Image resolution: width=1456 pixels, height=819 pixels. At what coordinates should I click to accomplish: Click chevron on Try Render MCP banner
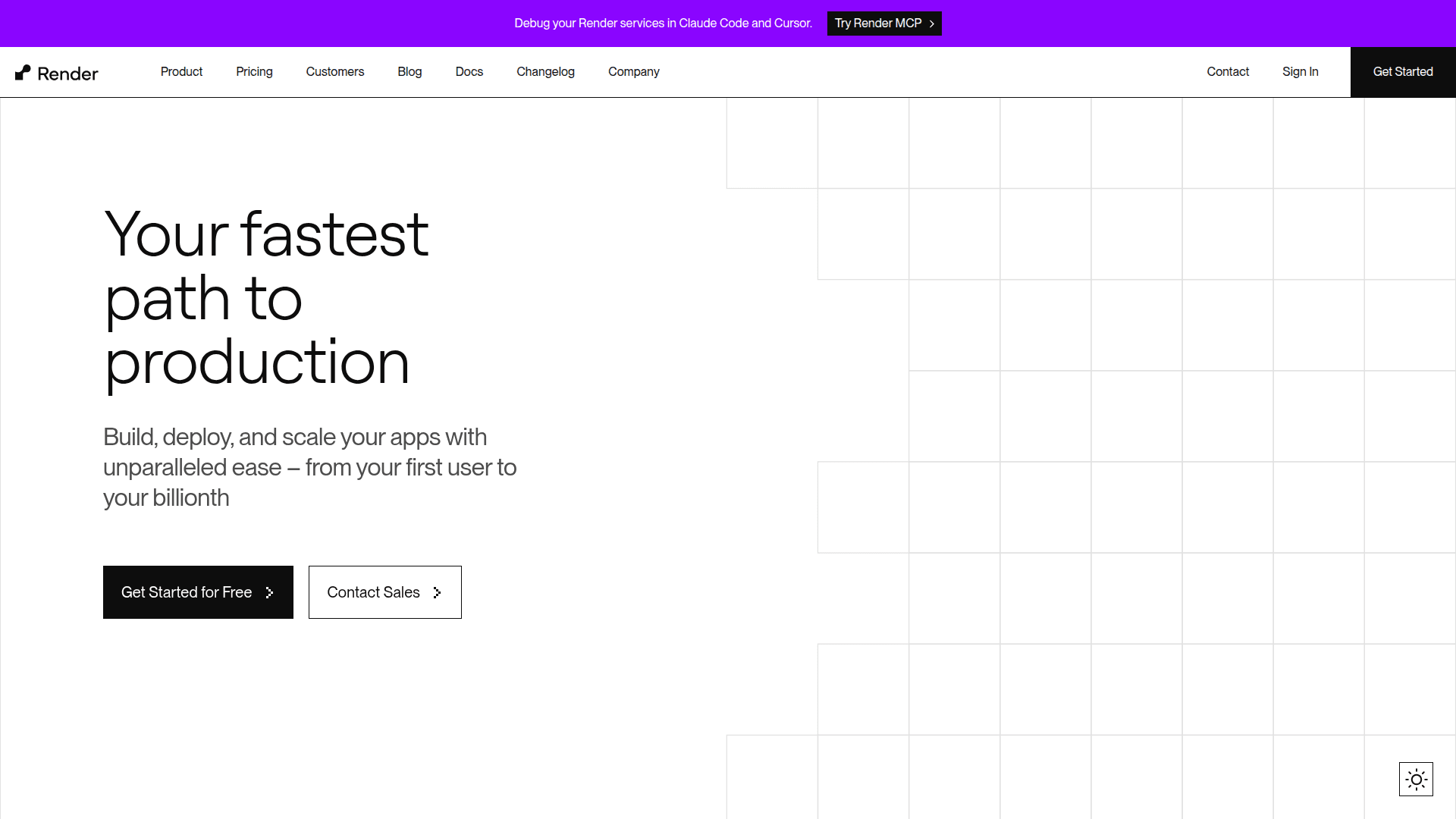(x=932, y=24)
